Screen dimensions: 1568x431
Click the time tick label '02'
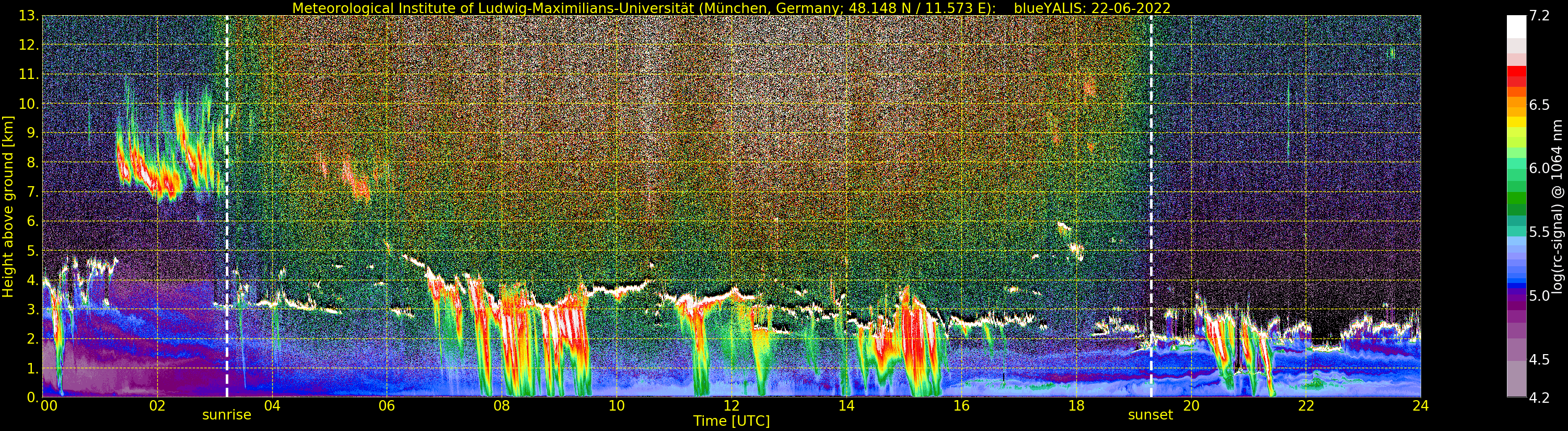[157, 405]
